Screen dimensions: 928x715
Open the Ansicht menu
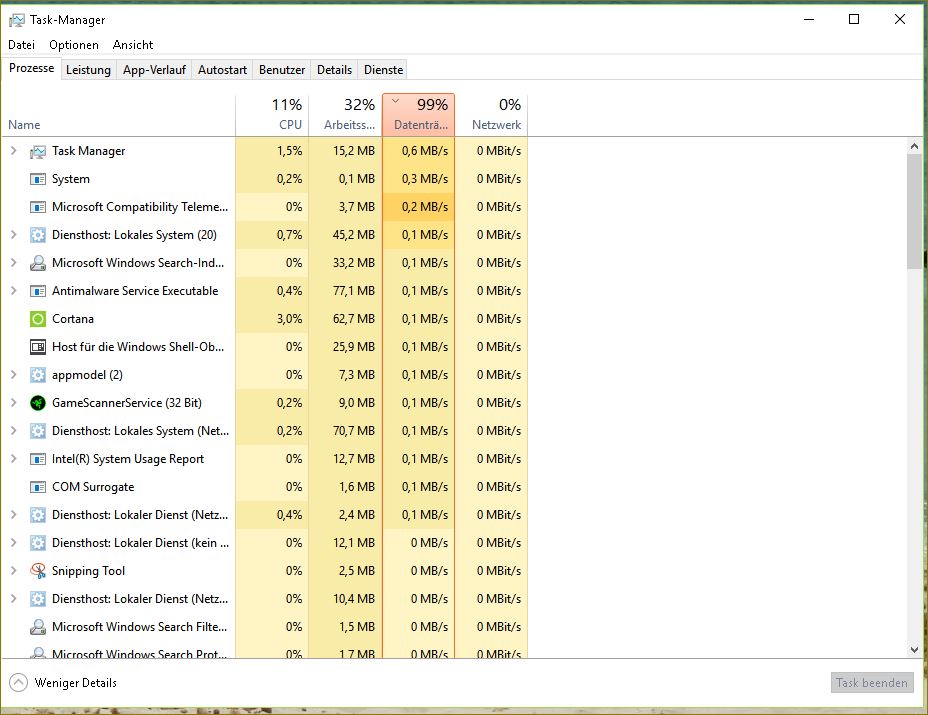pos(133,45)
